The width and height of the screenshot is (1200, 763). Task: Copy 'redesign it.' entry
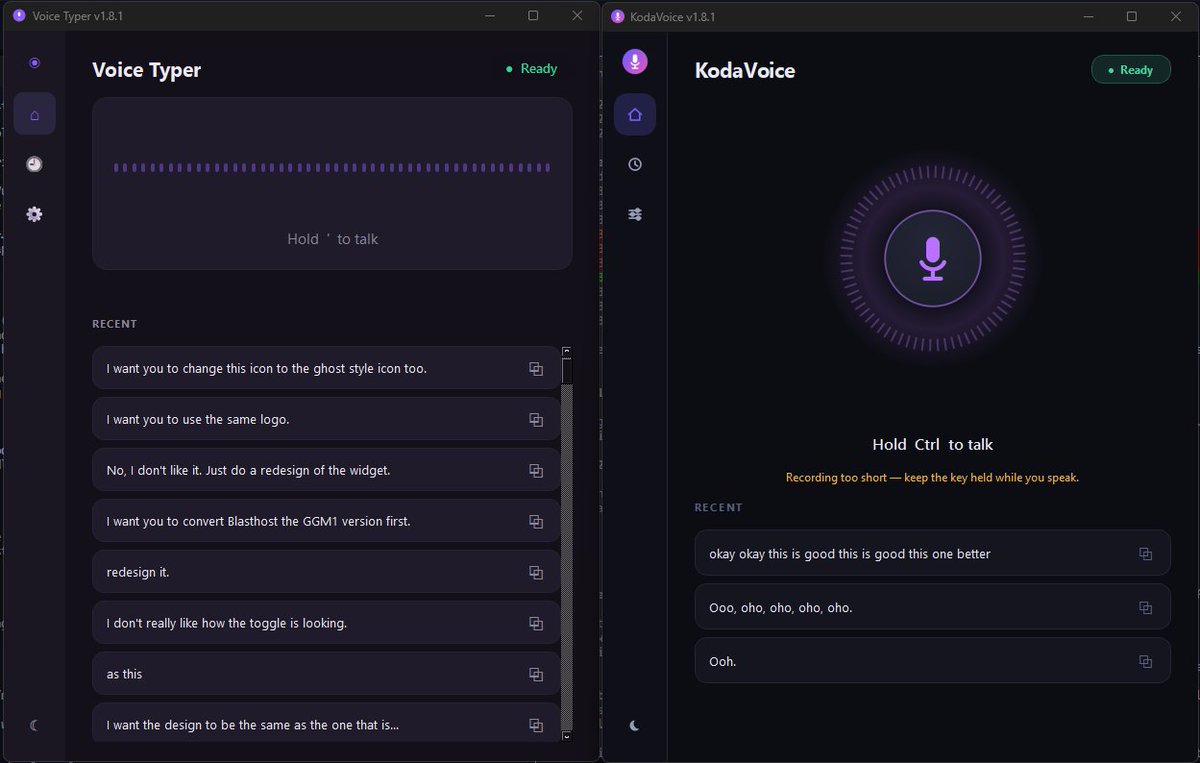point(536,573)
